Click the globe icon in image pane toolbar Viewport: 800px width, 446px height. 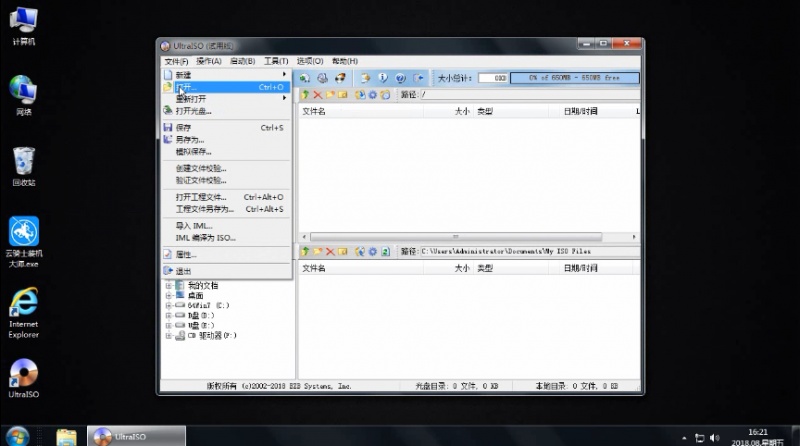pyautogui.click(x=360, y=95)
